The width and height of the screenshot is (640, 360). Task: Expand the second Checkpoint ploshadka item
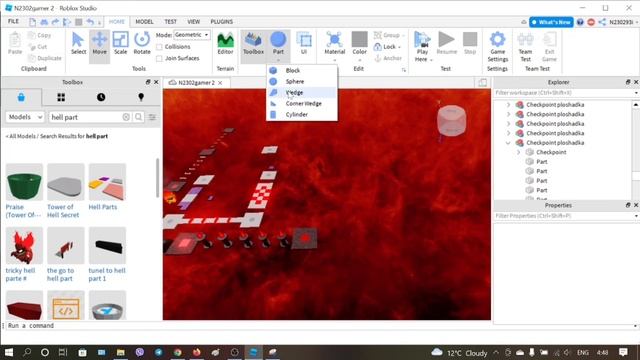pos(508,114)
